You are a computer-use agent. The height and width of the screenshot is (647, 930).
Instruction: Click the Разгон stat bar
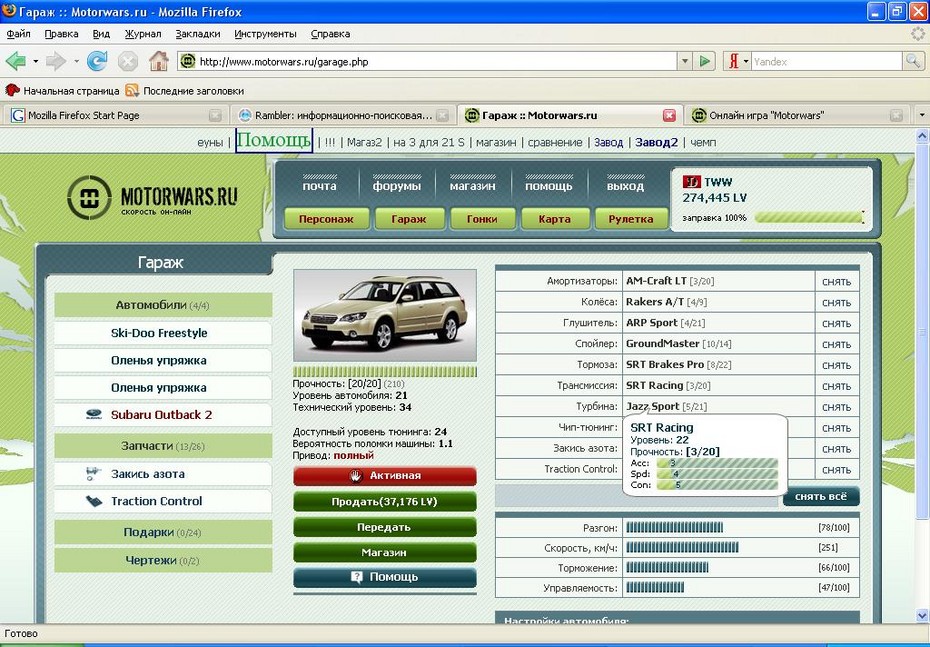coord(675,528)
